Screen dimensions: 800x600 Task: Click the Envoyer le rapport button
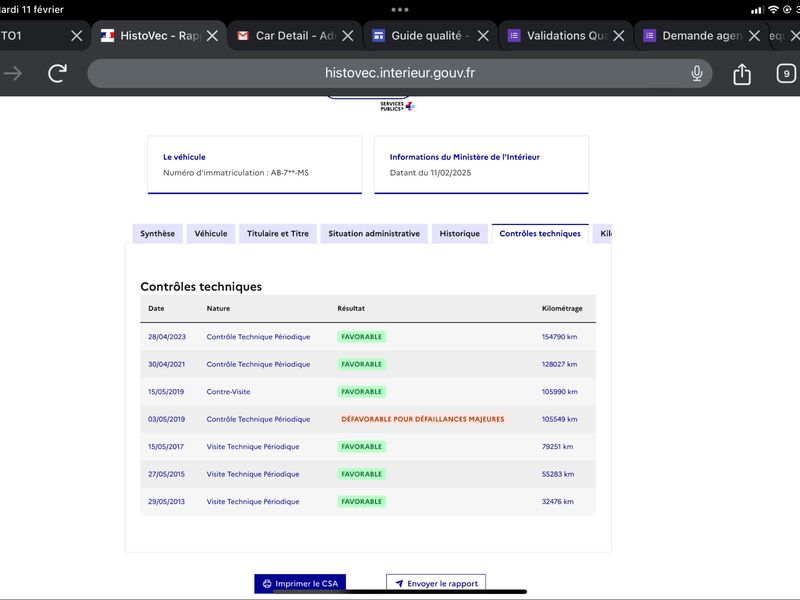coord(436,583)
